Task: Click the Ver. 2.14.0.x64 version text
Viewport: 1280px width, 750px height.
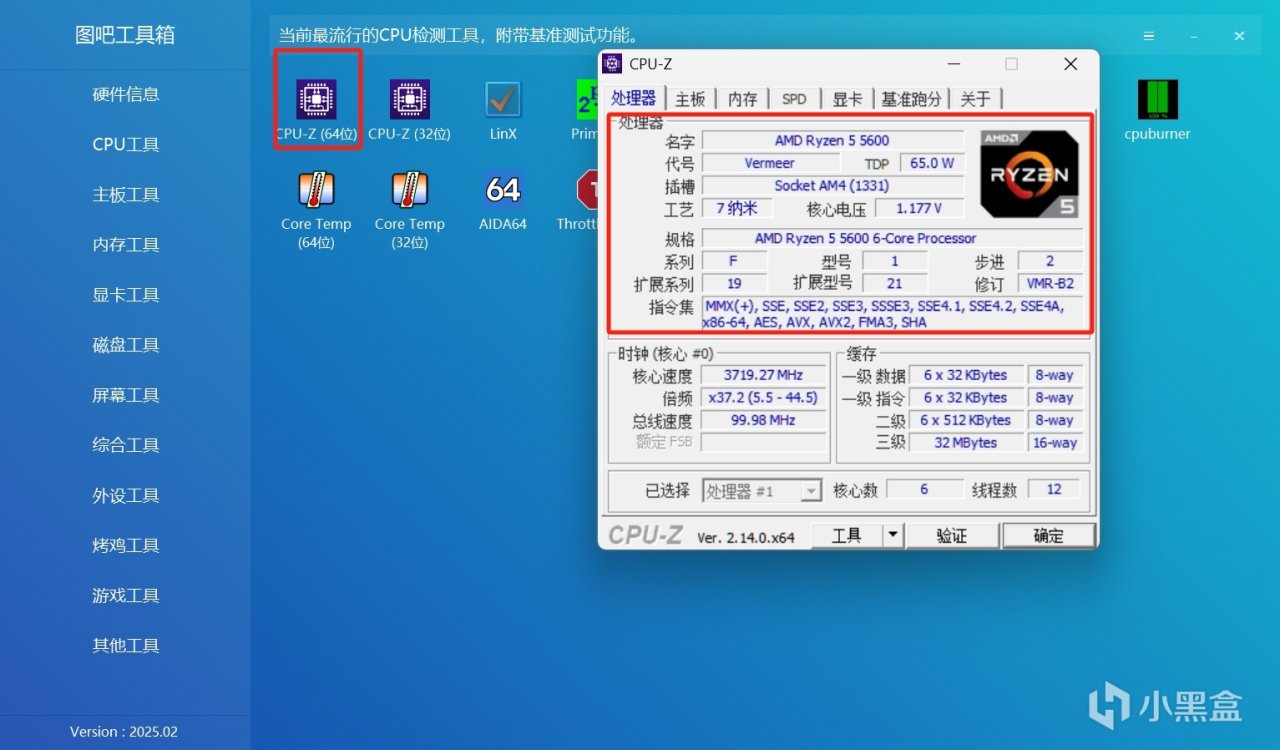Action: pos(746,537)
